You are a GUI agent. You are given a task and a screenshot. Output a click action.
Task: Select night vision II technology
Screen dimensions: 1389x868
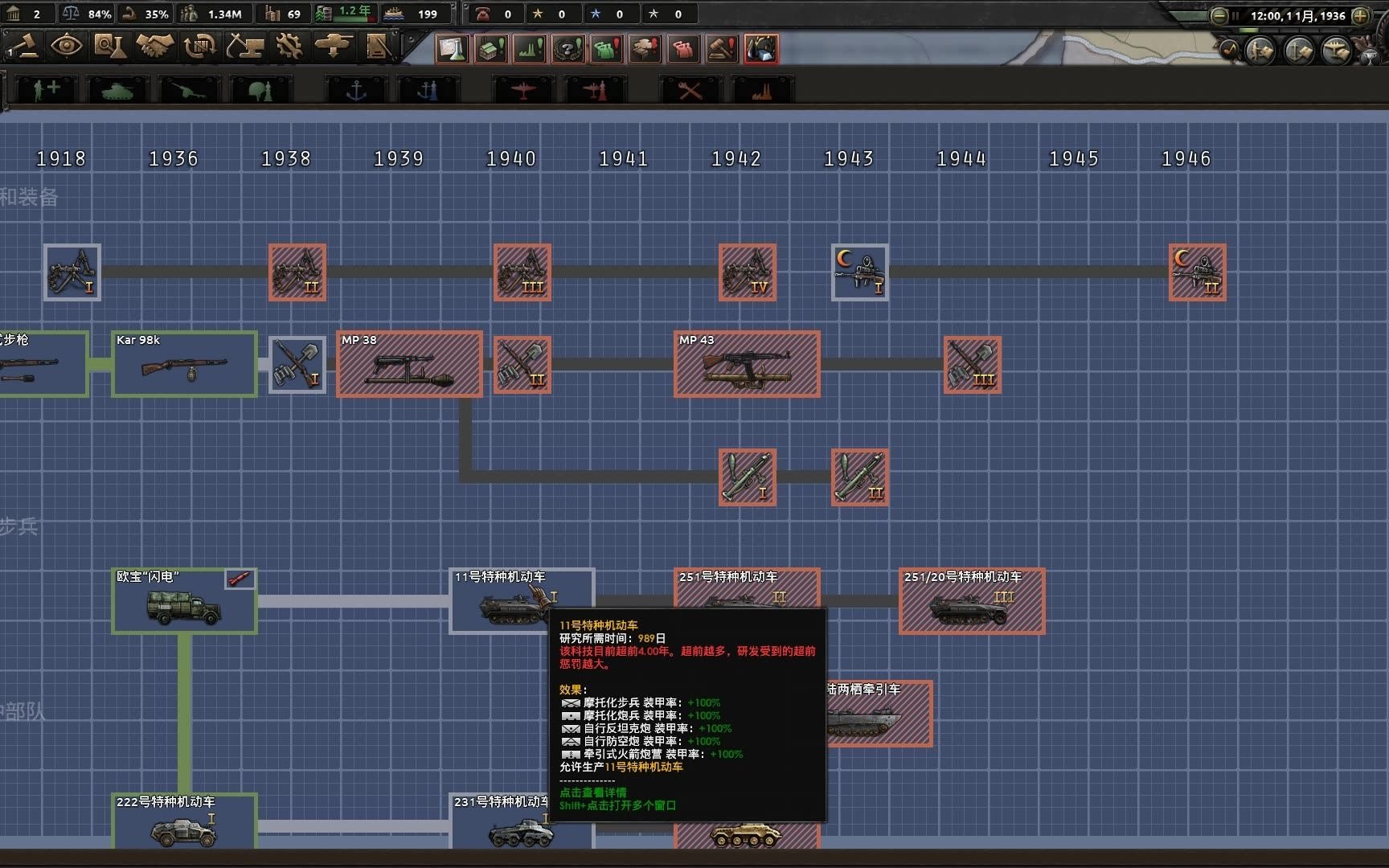click(1198, 272)
